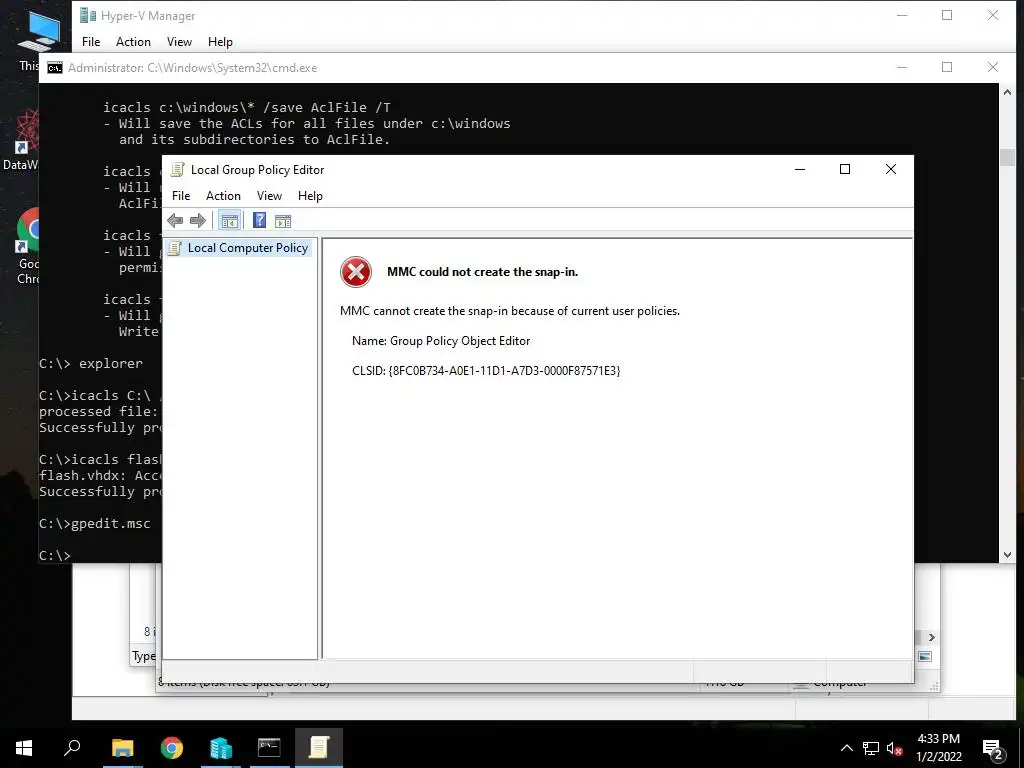The image size is (1024, 768).
Task: Launch Google Chrome from the taskbar
Action: 172,748
